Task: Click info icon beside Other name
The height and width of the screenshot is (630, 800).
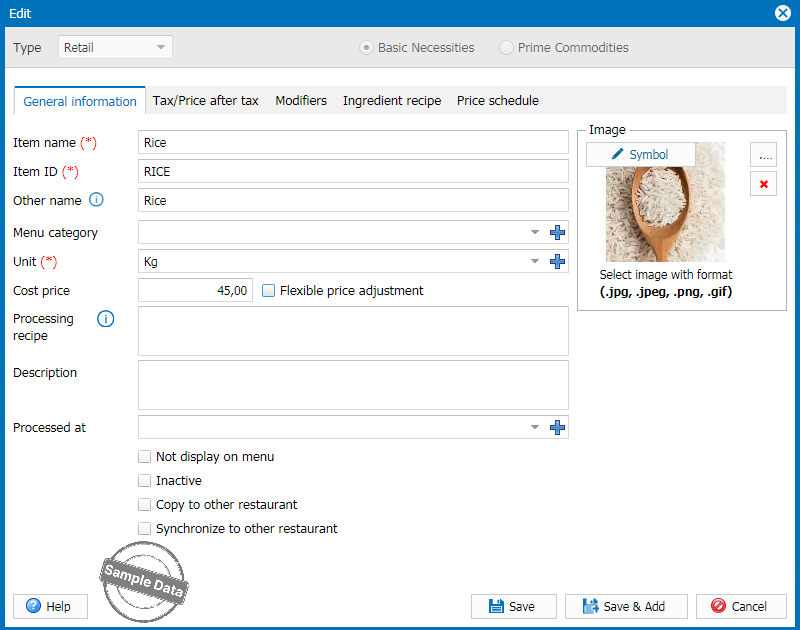Action: point(96,200)
